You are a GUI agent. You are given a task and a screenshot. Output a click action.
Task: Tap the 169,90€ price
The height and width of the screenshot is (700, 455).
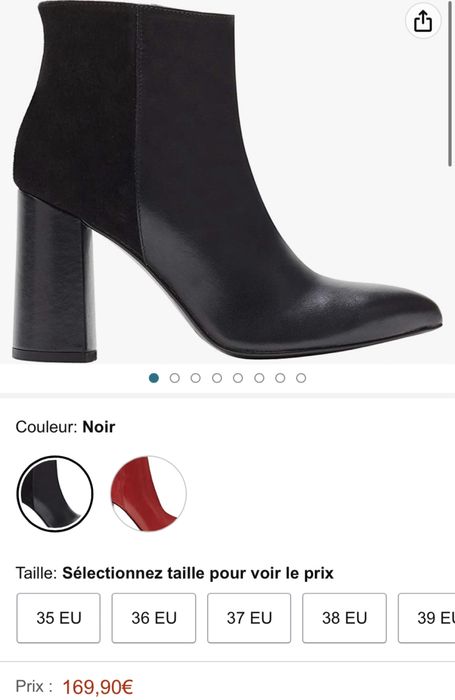click(x=98, y=687)
